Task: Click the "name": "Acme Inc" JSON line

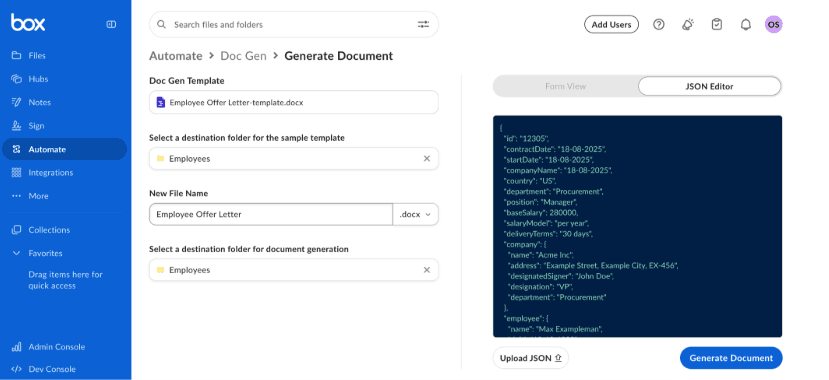Action: 541,255
